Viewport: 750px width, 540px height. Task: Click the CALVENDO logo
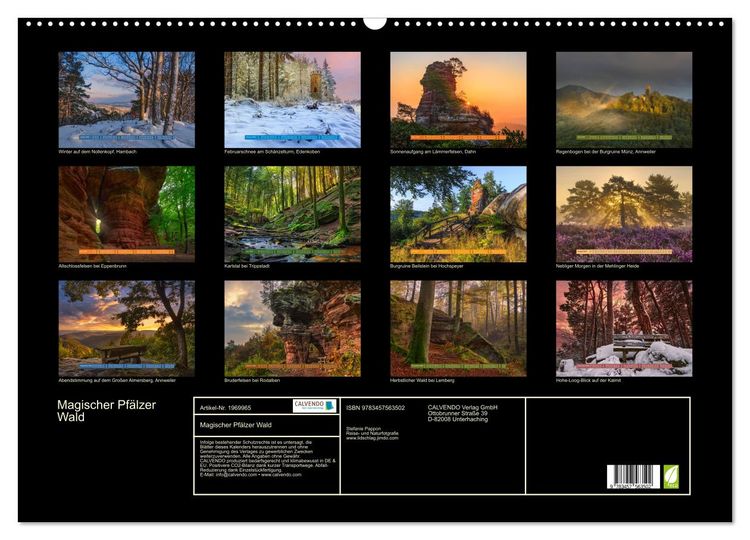tap(314, 406)
